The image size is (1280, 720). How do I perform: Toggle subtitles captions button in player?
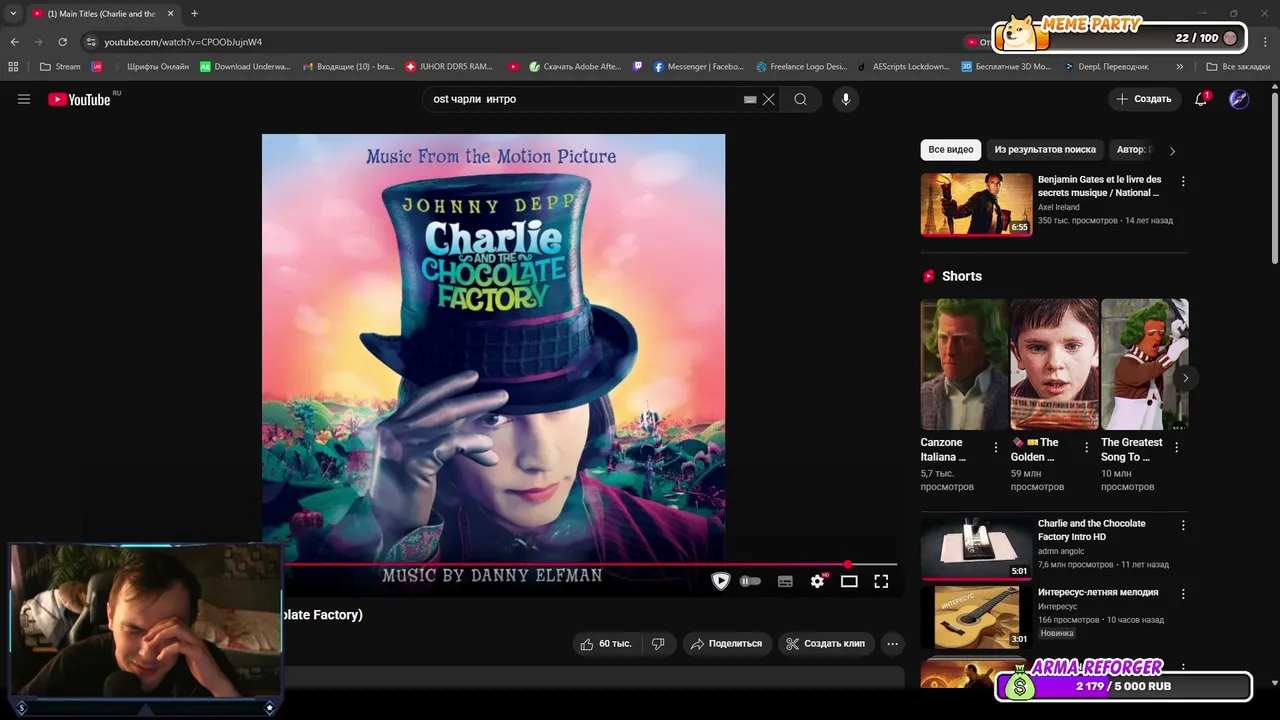tap(785, 581)
